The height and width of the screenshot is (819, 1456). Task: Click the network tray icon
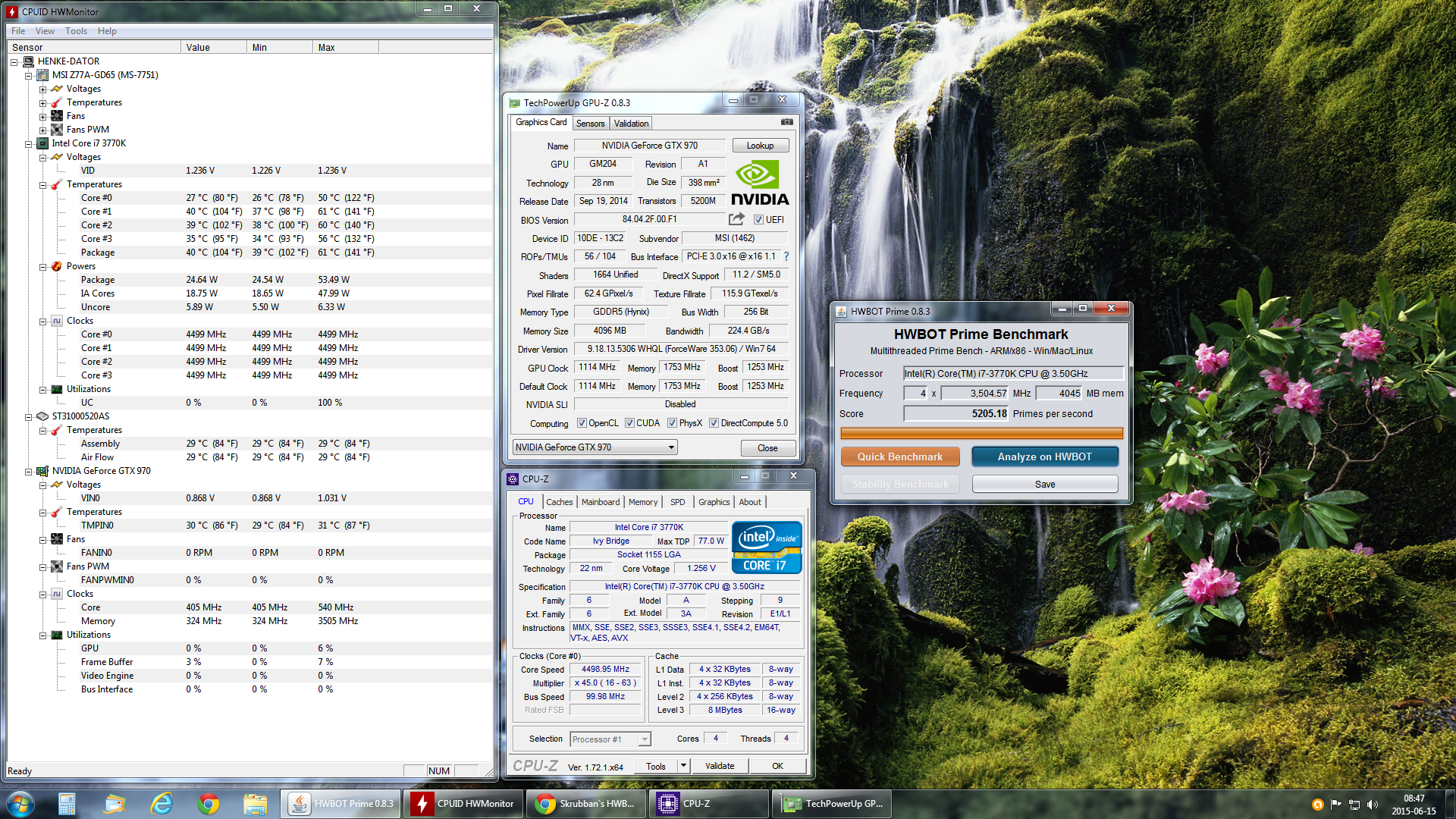coord(1354,805)
